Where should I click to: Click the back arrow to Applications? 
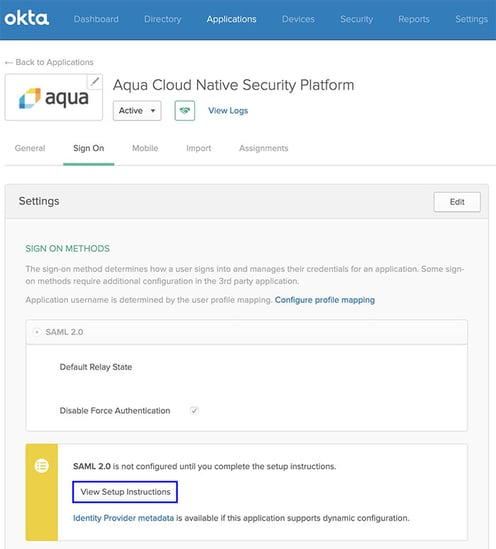(9, 63)
